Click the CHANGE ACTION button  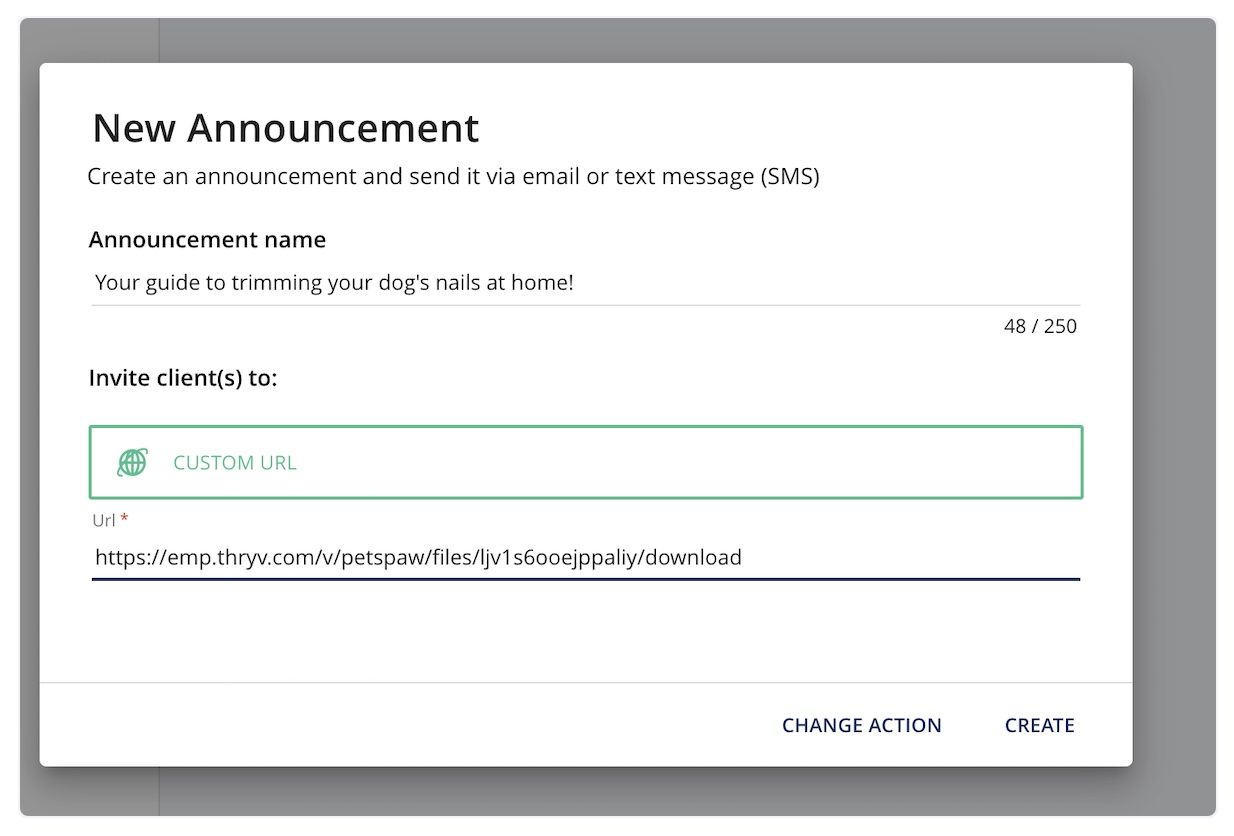tap(862, 725)
